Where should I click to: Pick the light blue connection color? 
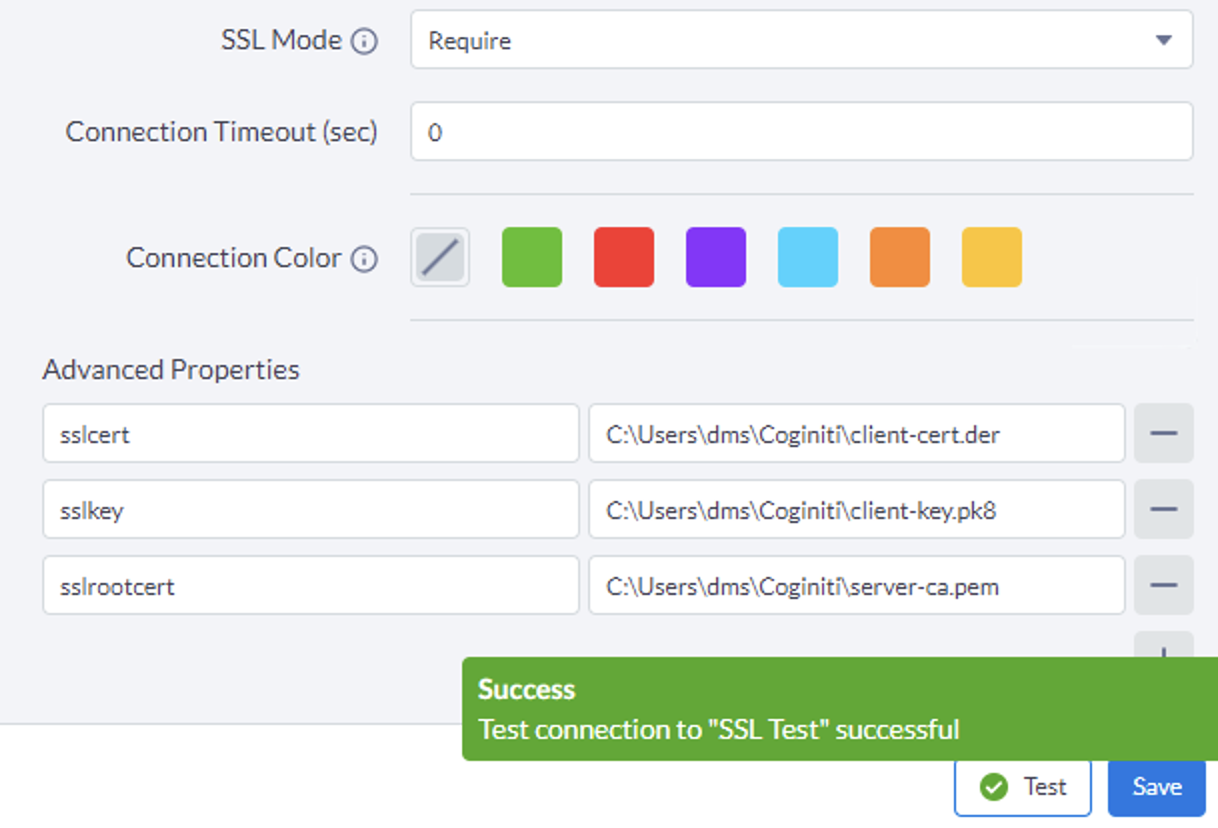tap(808, 257)
